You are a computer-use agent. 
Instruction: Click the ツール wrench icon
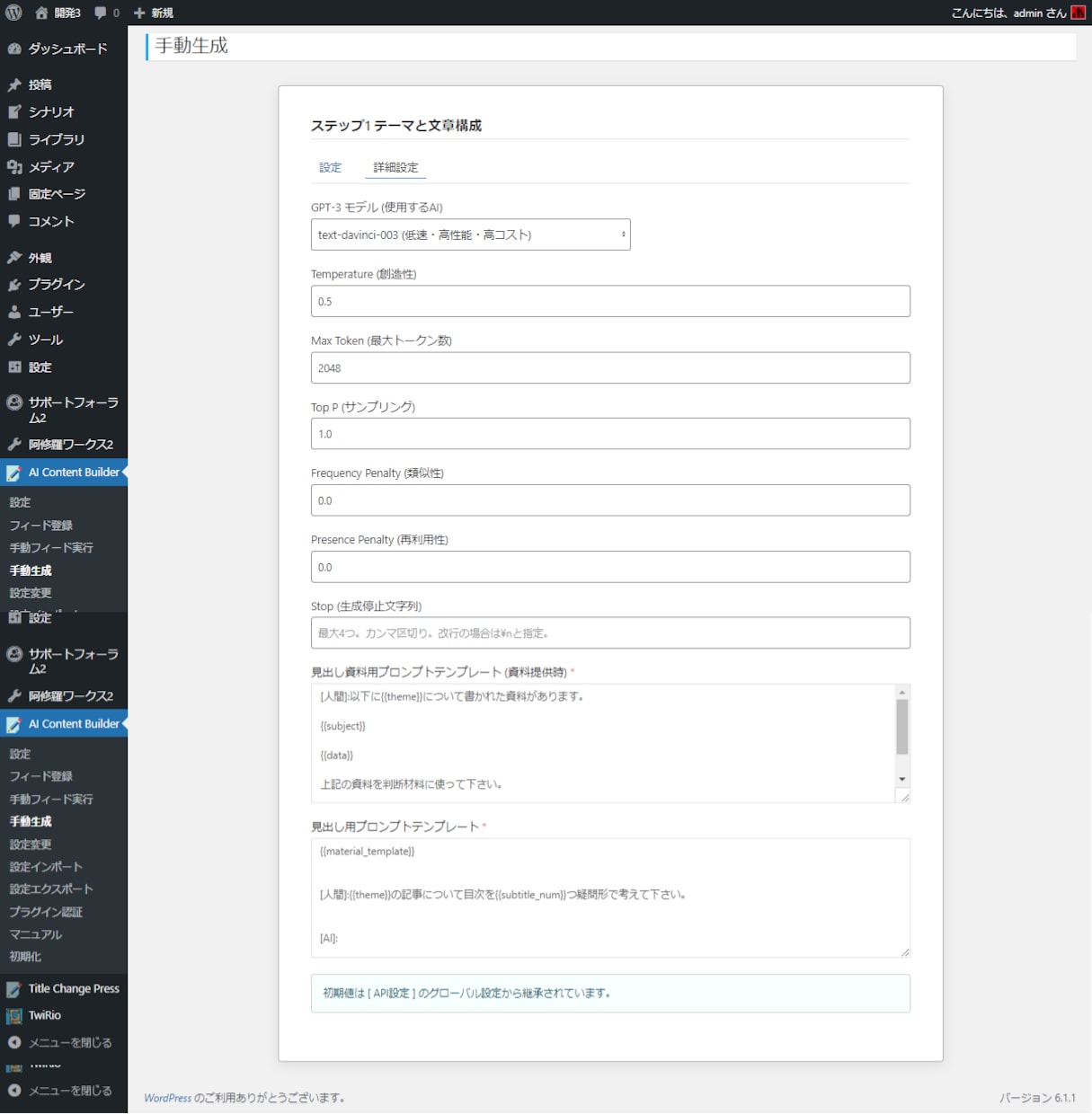click(x=14, y=339)
